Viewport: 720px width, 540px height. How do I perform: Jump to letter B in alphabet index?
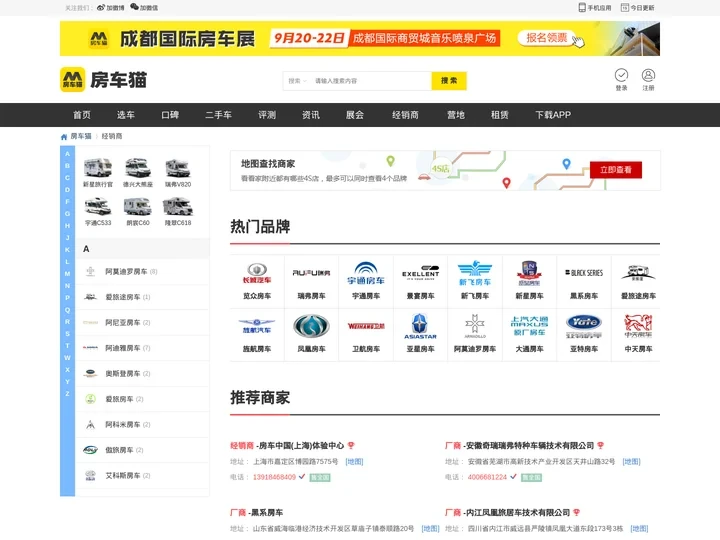pyautogui.click(x=68, y=166)
